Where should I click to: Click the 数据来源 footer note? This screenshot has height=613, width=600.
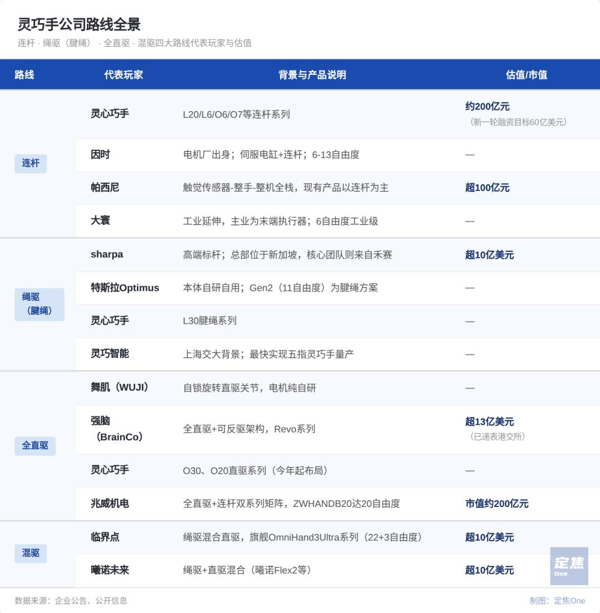coord(71,600)
